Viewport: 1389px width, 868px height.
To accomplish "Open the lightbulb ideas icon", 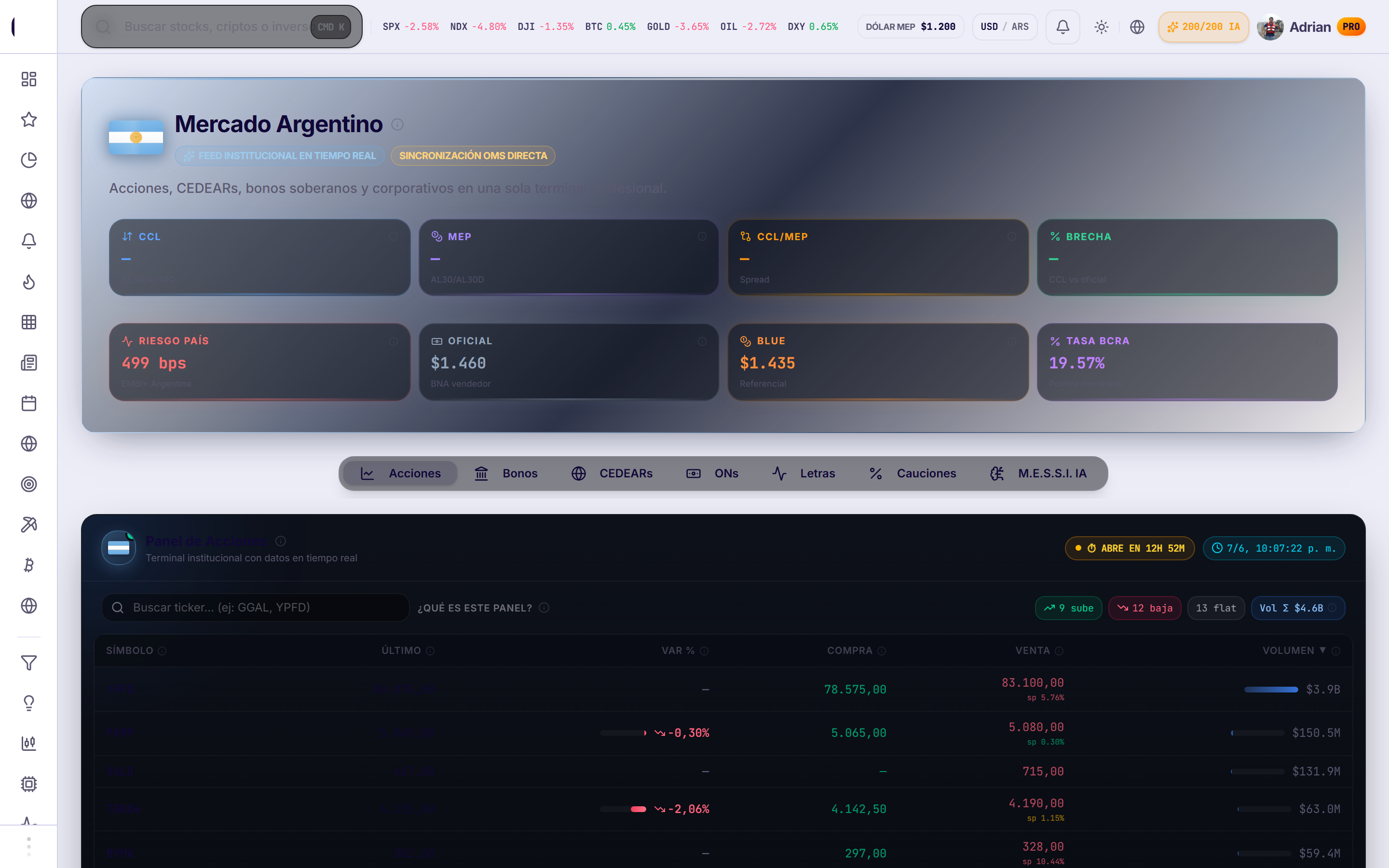I will [29, 703].
